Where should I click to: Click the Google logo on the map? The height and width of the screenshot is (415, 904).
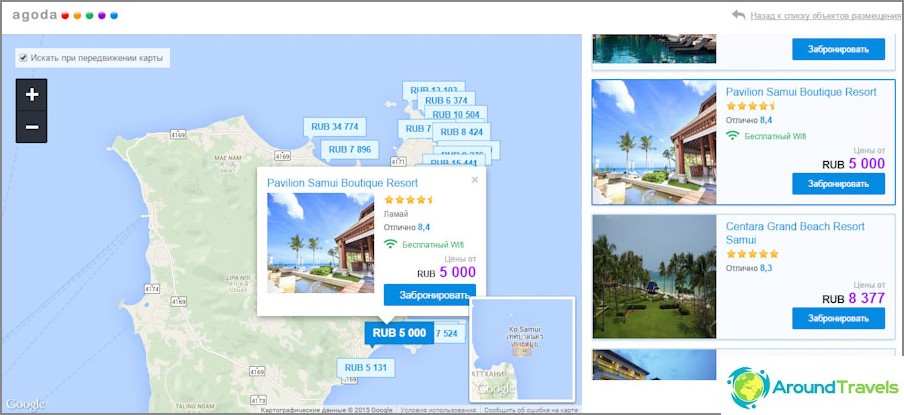pos(25,404)
